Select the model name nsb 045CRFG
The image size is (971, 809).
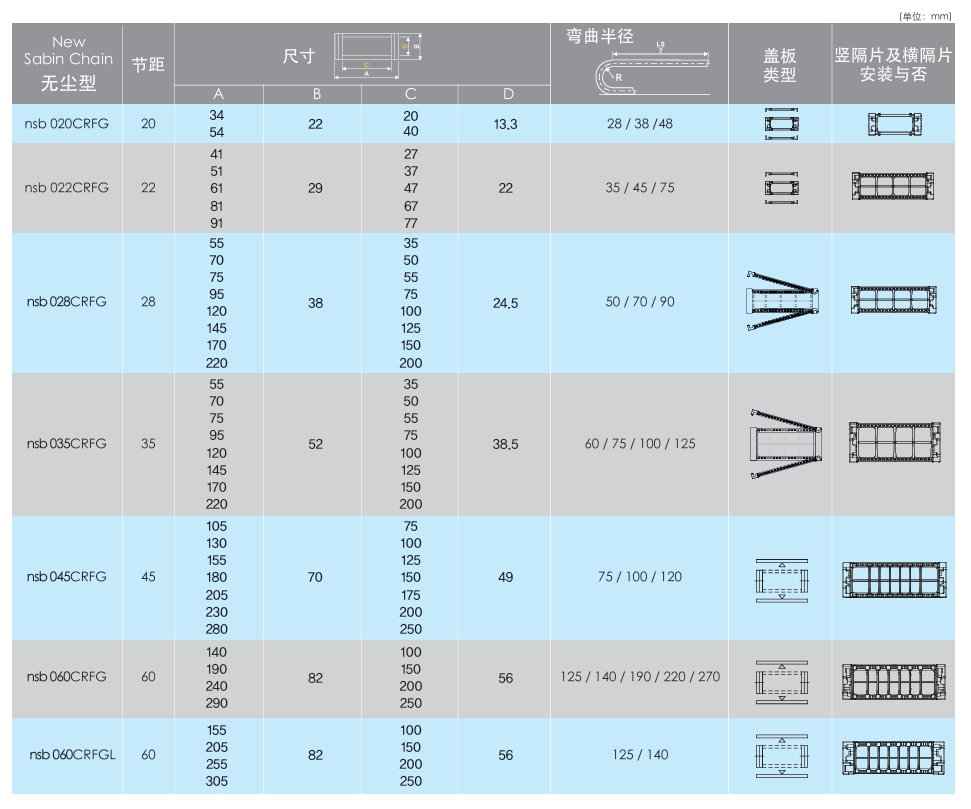(x=66, y=577)
